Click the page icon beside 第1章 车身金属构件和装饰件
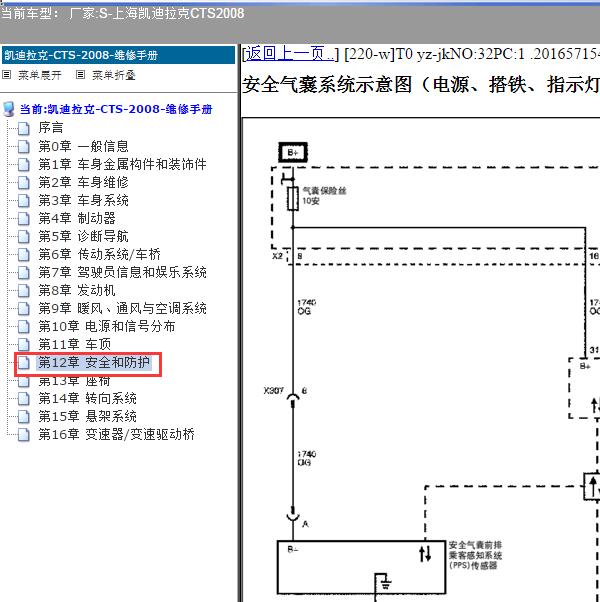Viewport: 600px width, 602px height. (x=24, y=165)
